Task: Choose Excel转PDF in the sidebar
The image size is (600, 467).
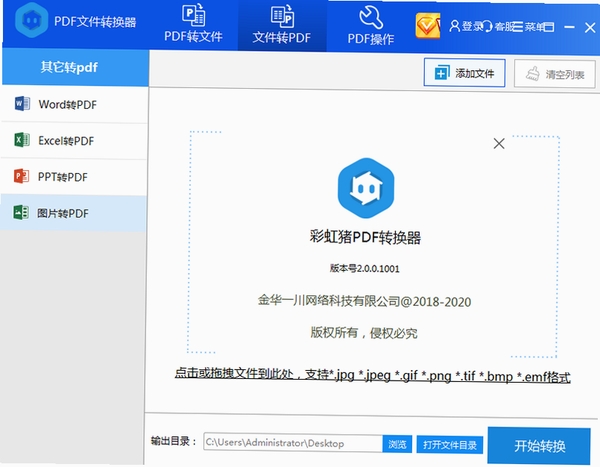Action: click(x=75, y=141)
